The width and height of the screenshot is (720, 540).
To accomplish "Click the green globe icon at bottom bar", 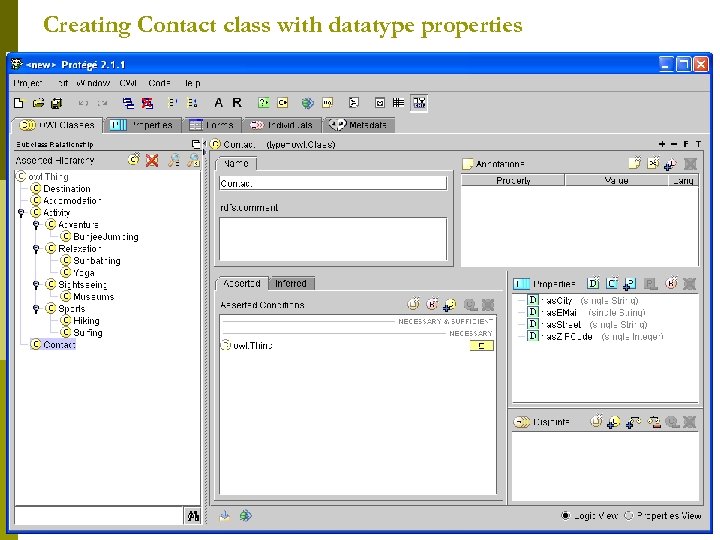I will (246, 515).
